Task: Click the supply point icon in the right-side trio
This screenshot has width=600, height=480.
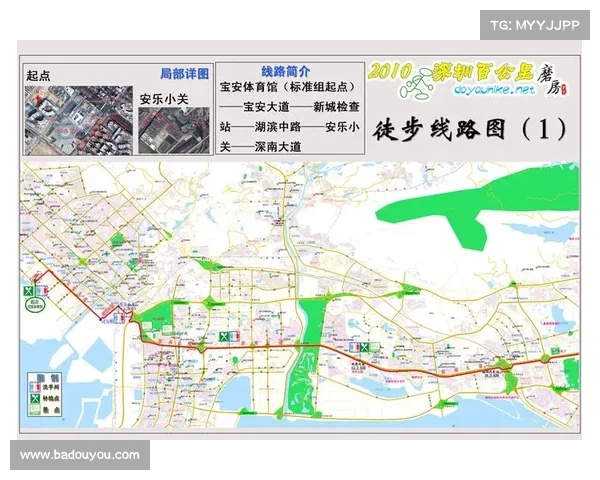Action: click(364, 348)
